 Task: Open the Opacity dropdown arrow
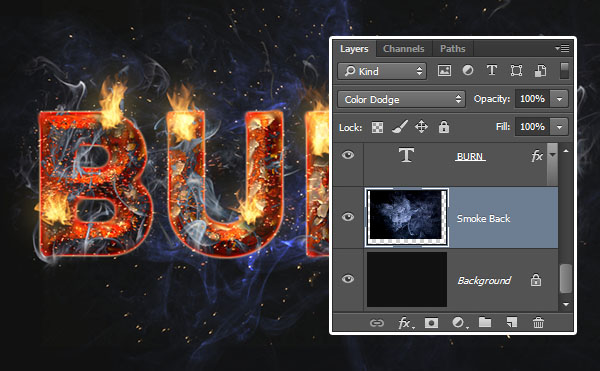pyautogui.click(x=559, y=99)
